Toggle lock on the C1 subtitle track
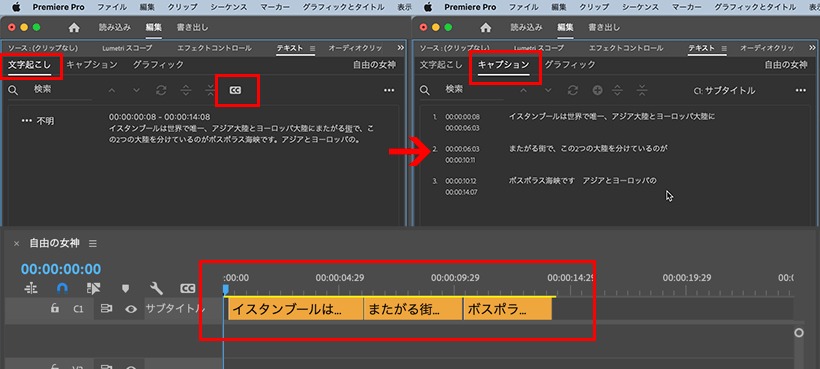Viewport: 820px width, 369px height. pos(54,309)
